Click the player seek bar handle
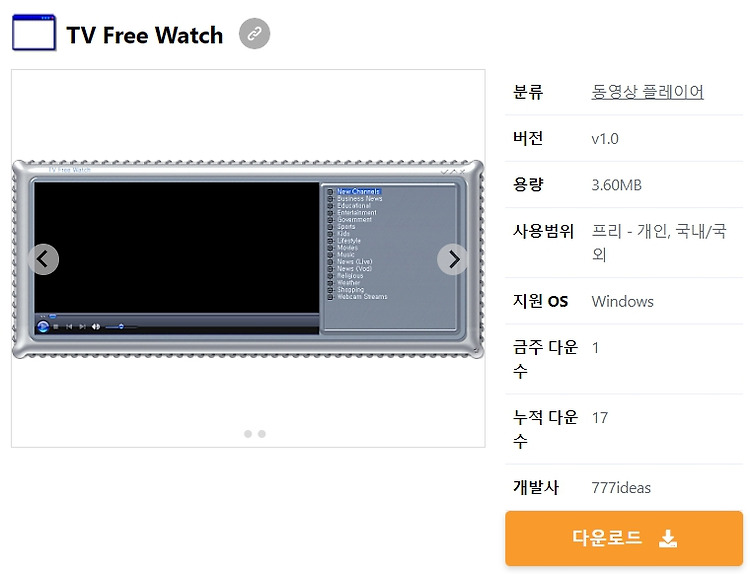 [53, 316]
